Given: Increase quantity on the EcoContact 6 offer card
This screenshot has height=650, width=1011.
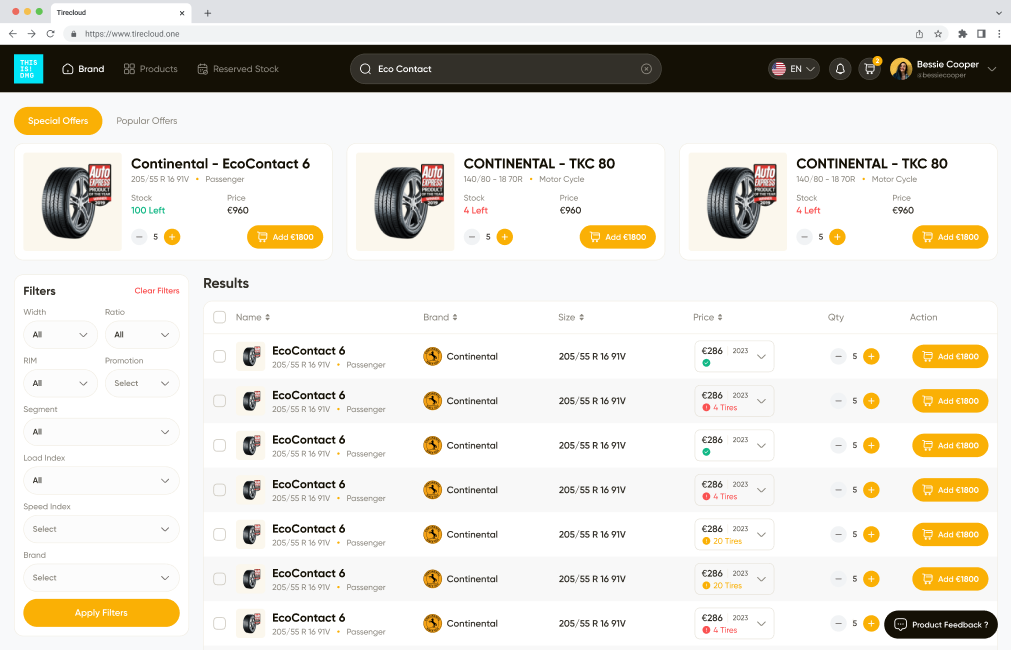Looking at the screenshot, I should [x=172, y=237].
